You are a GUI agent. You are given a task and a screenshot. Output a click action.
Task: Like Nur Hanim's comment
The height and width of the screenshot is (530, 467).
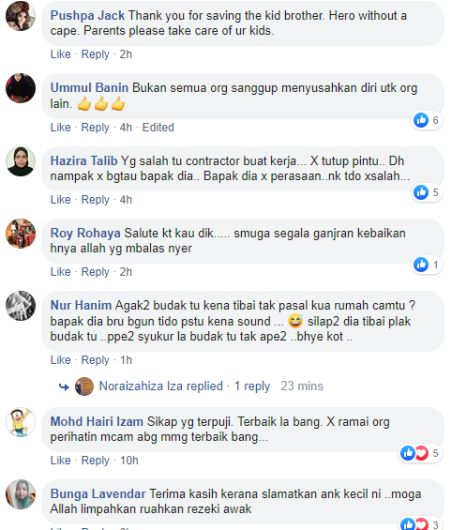click(x=60, y=360)
